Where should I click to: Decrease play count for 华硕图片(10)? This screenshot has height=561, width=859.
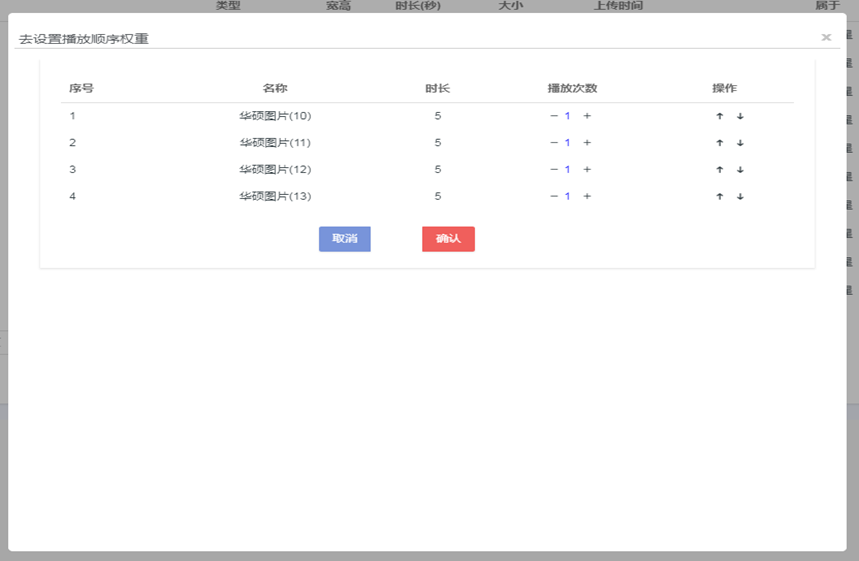(554, 116)
